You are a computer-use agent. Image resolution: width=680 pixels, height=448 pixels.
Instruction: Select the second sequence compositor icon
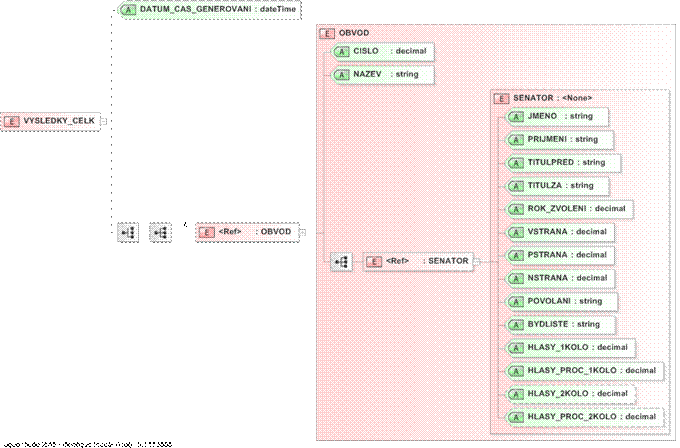point(160,232)
